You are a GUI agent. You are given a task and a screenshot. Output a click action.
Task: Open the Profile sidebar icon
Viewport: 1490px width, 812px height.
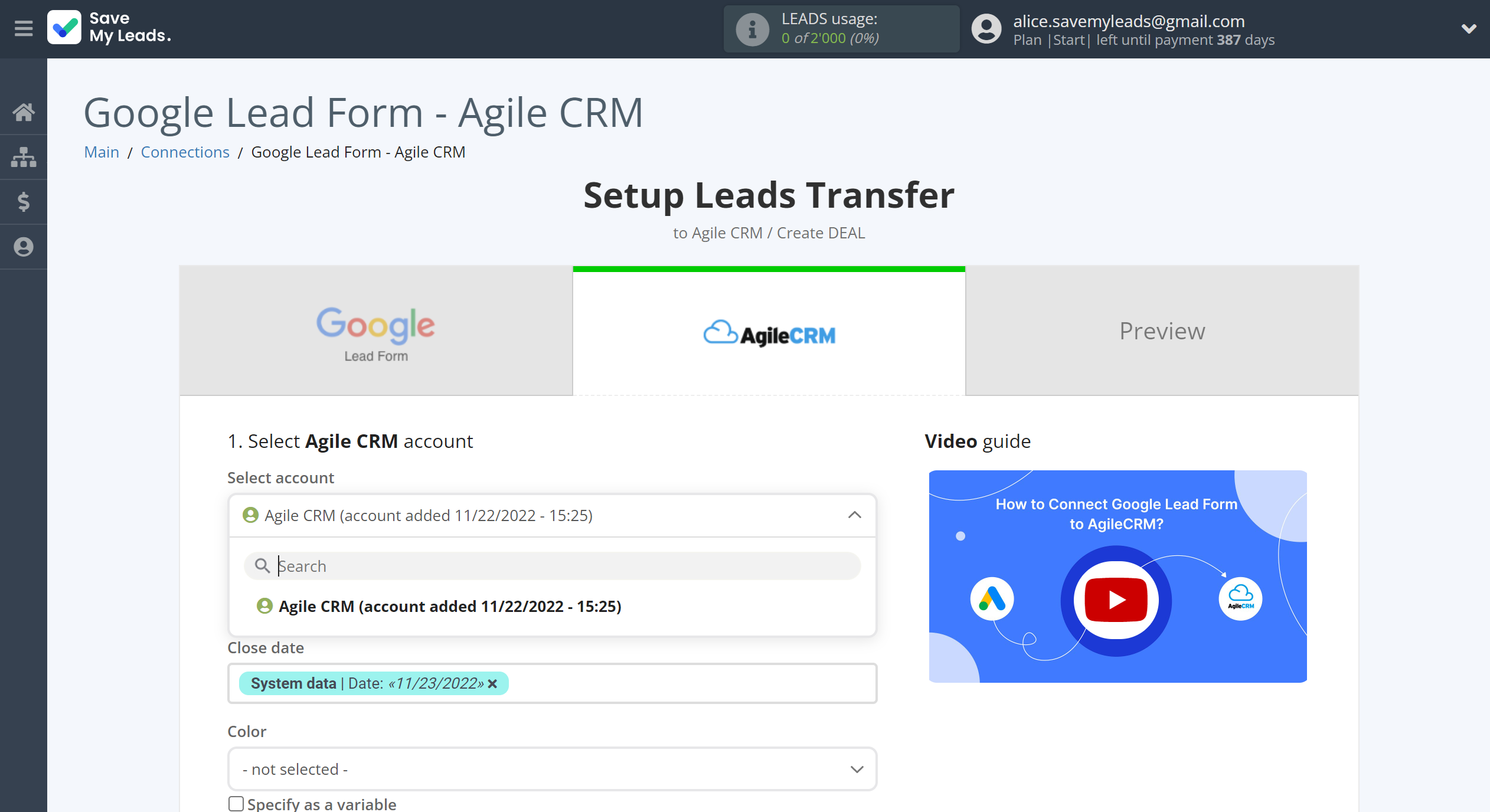24,247
